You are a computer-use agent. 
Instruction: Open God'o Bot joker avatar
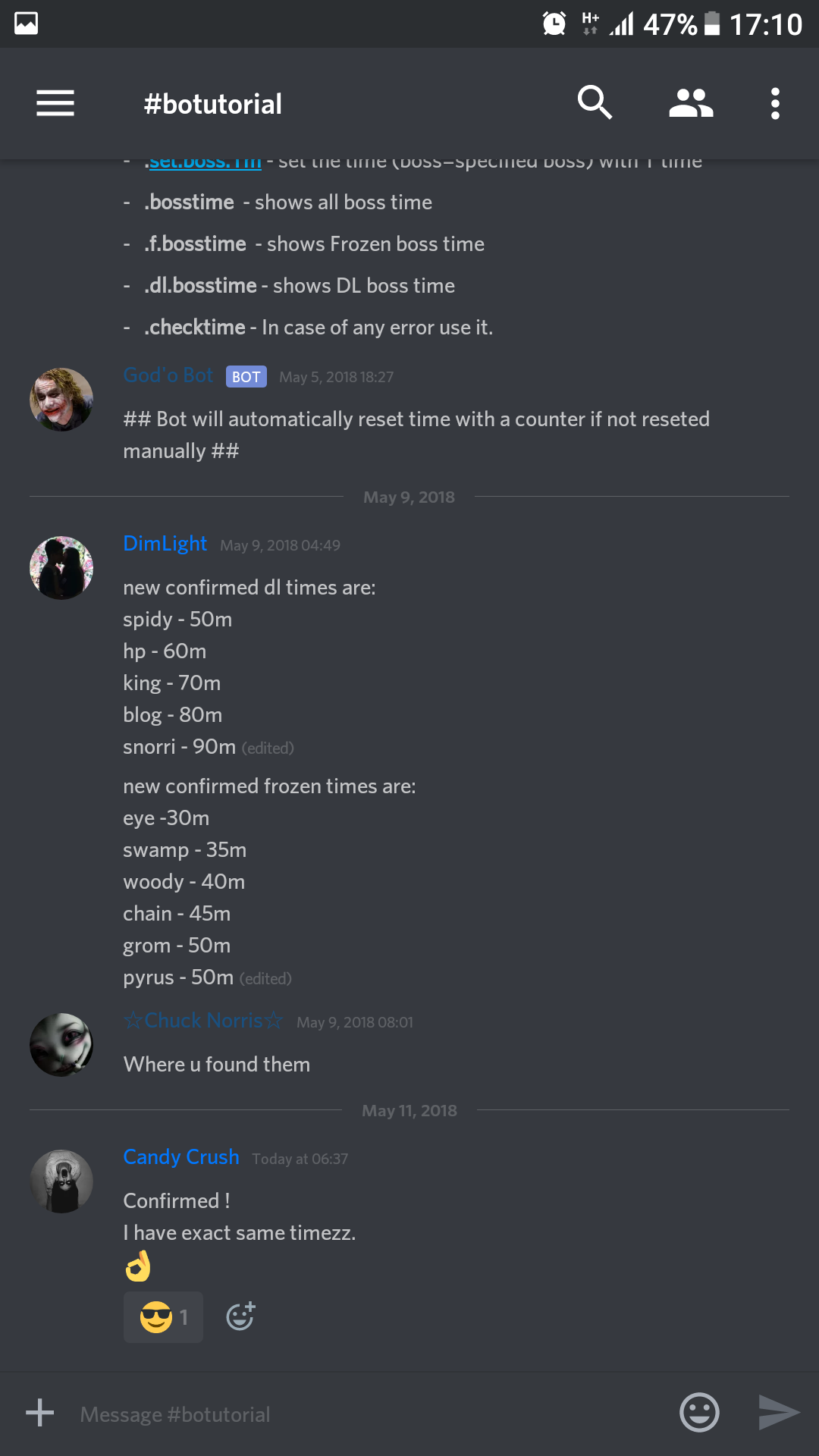[61, 400]
